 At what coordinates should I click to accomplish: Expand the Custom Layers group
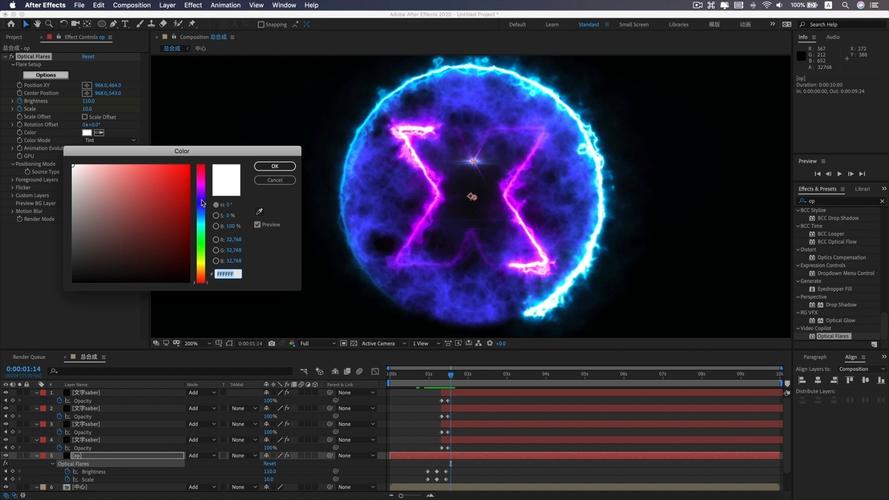click(12, 196)
